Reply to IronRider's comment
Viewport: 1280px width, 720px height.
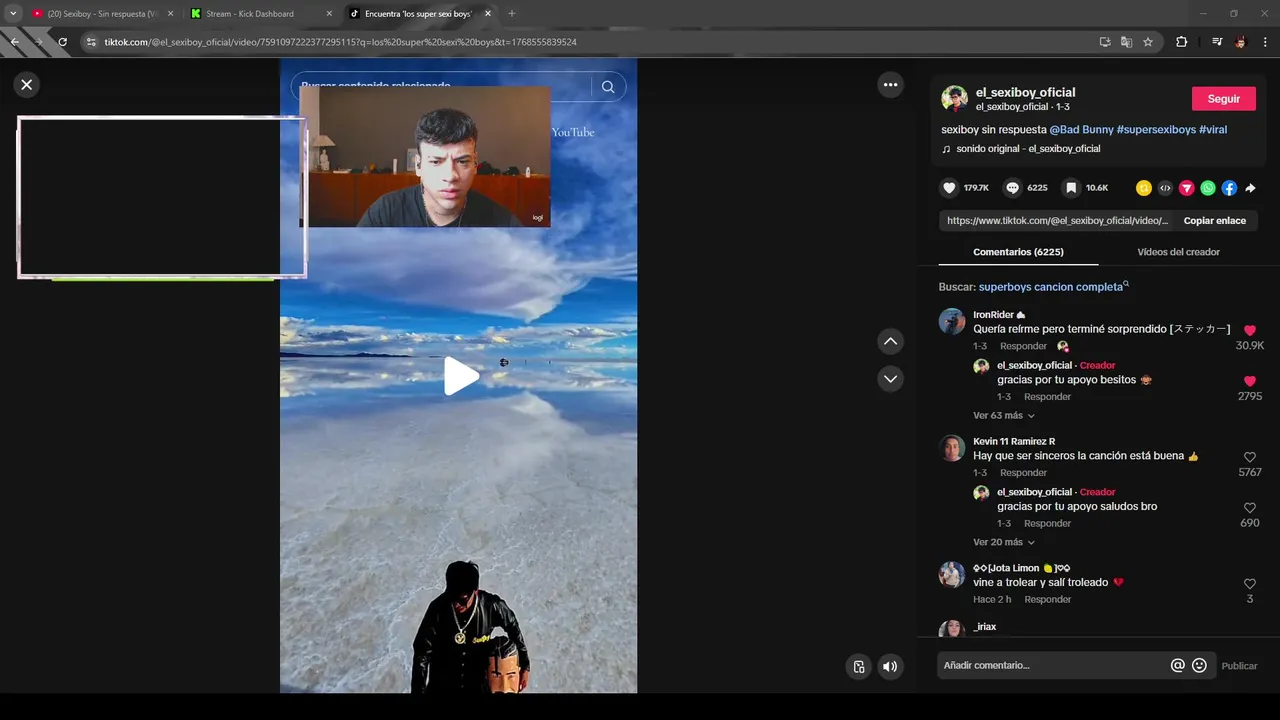pyautogui.click(x=1023, y=346)
